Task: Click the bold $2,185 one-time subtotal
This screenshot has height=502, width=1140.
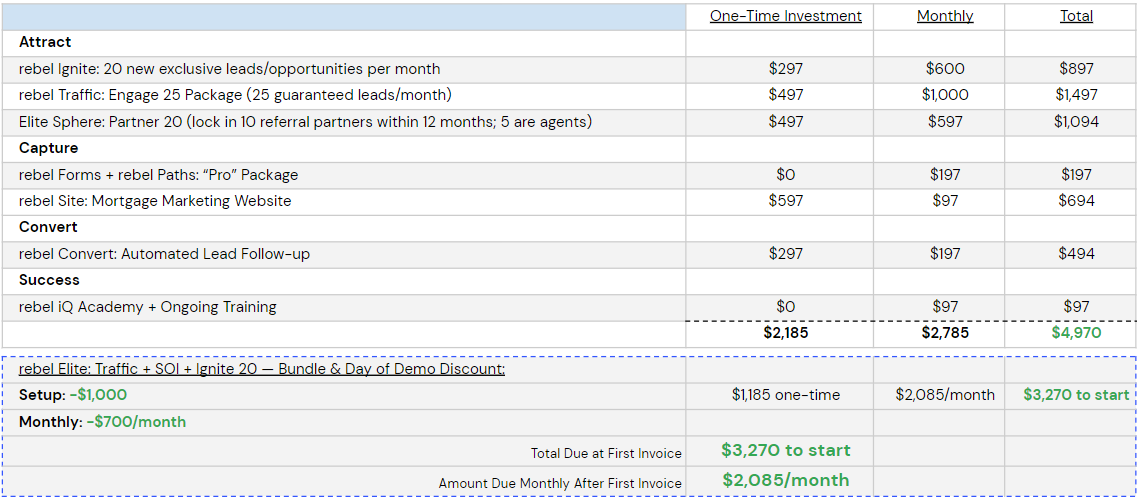Action: (785, 333)
